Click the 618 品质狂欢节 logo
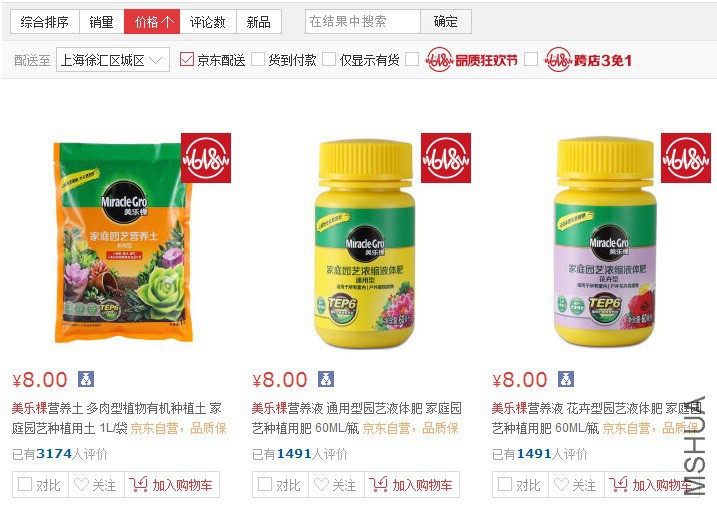717x511 pixels. point(471,60)
